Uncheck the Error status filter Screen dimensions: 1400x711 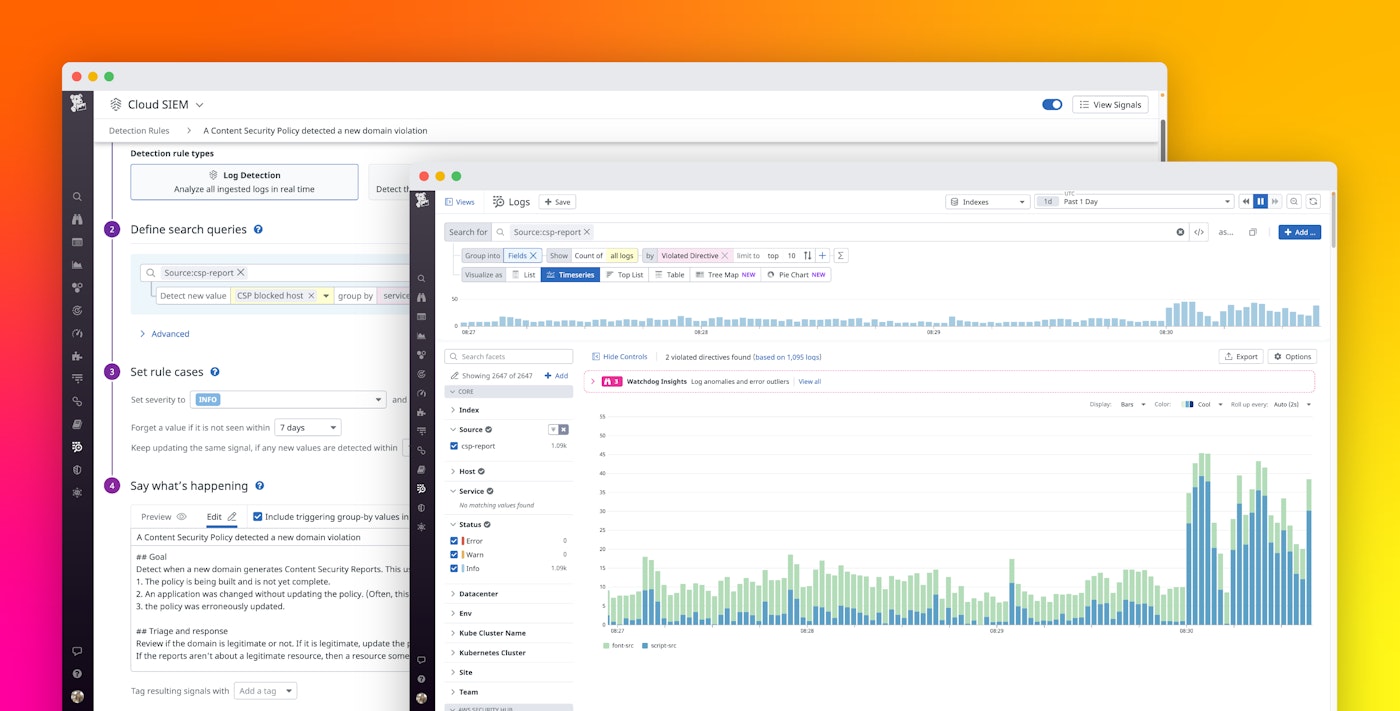[454, 540]
